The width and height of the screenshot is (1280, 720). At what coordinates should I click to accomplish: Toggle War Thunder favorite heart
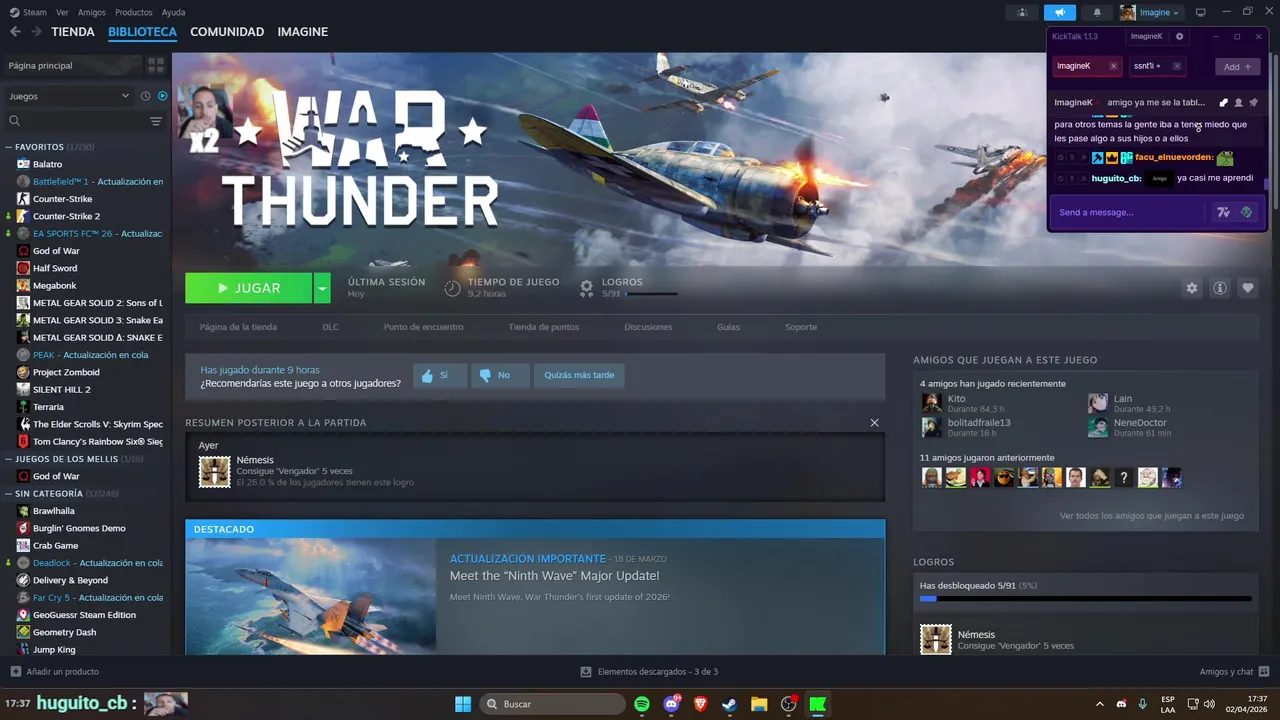pyautogui.click(x=1248, y=288)
